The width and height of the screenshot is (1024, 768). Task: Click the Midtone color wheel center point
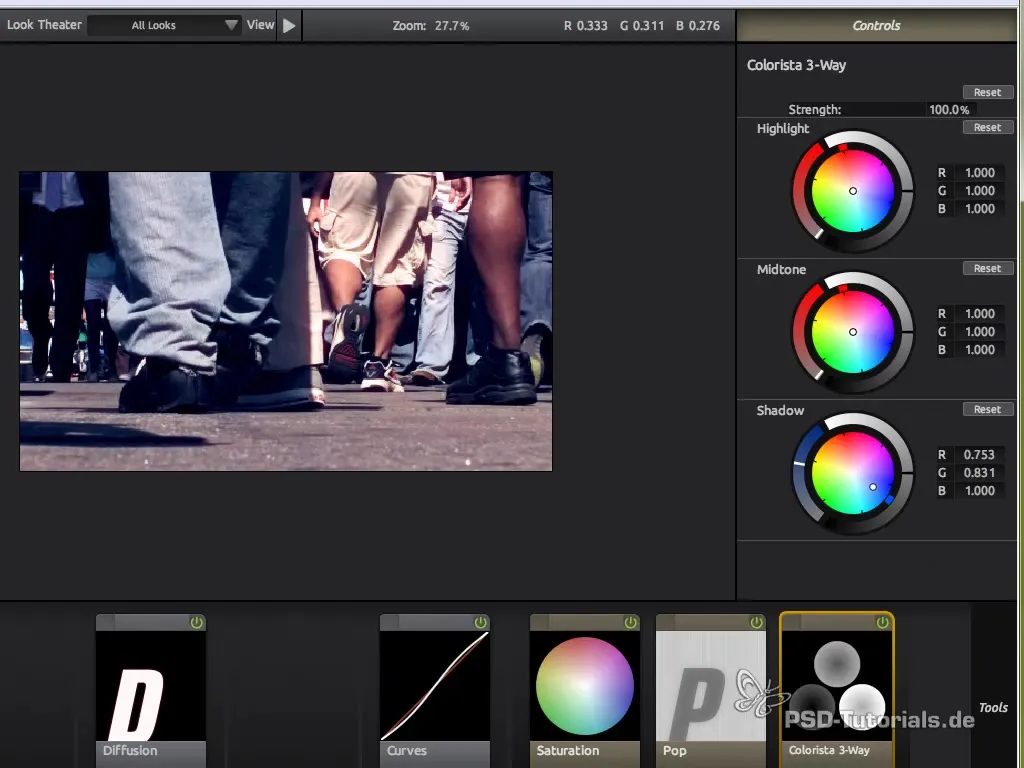tap(853, 332)
